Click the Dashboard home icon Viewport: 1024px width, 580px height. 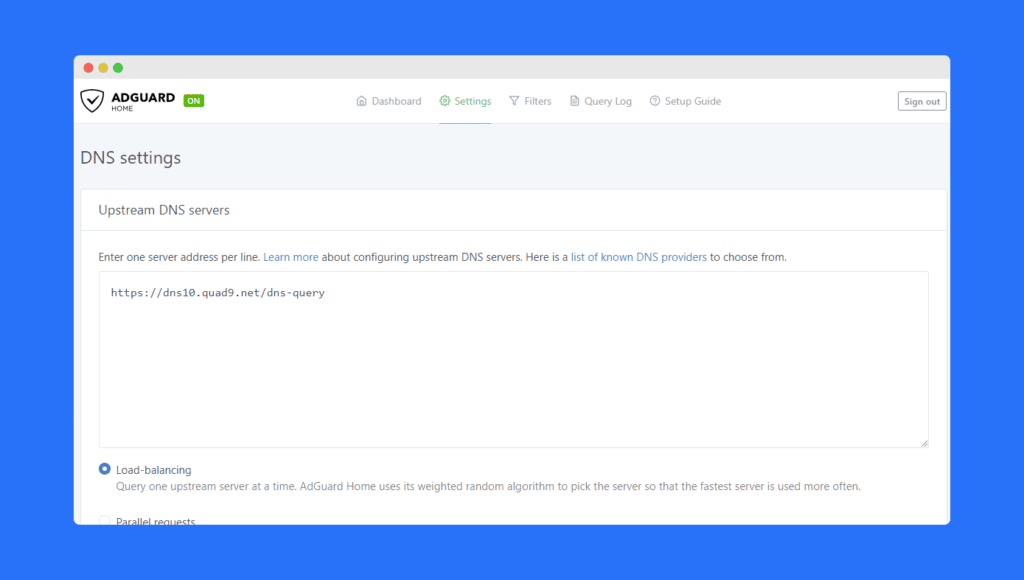click(362, 101)
